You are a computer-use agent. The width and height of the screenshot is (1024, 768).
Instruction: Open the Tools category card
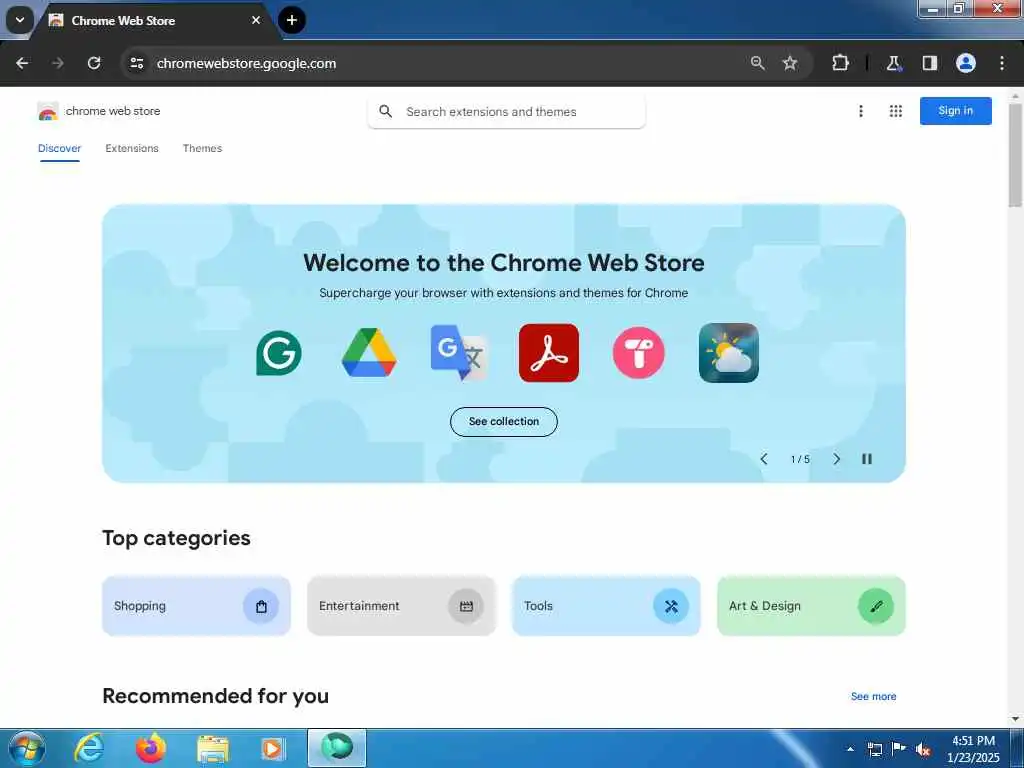[x=606, y=606]
